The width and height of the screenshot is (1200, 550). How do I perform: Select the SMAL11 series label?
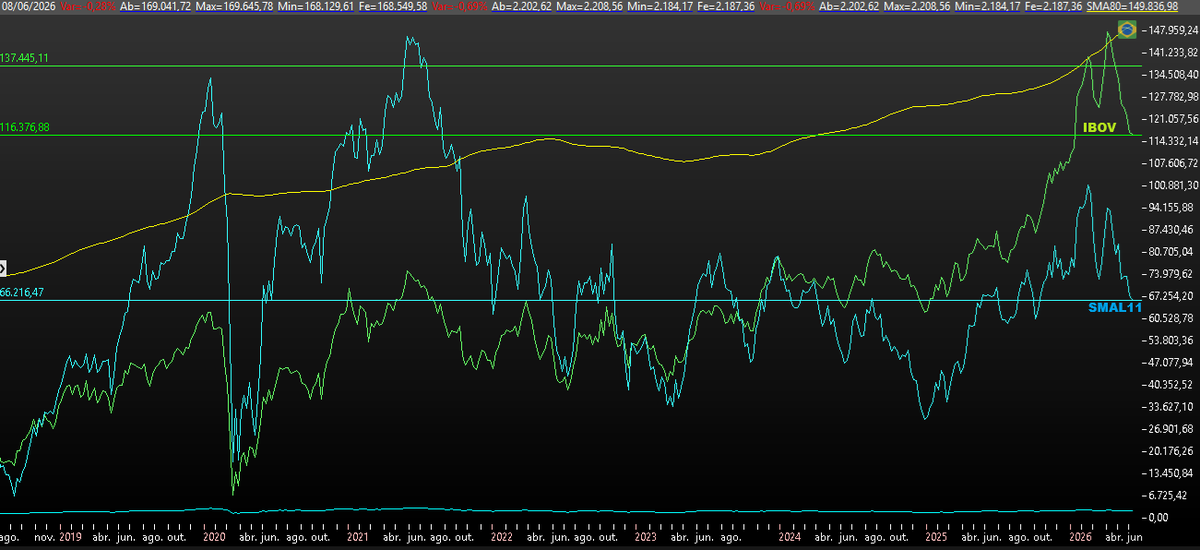point(1115,307)
